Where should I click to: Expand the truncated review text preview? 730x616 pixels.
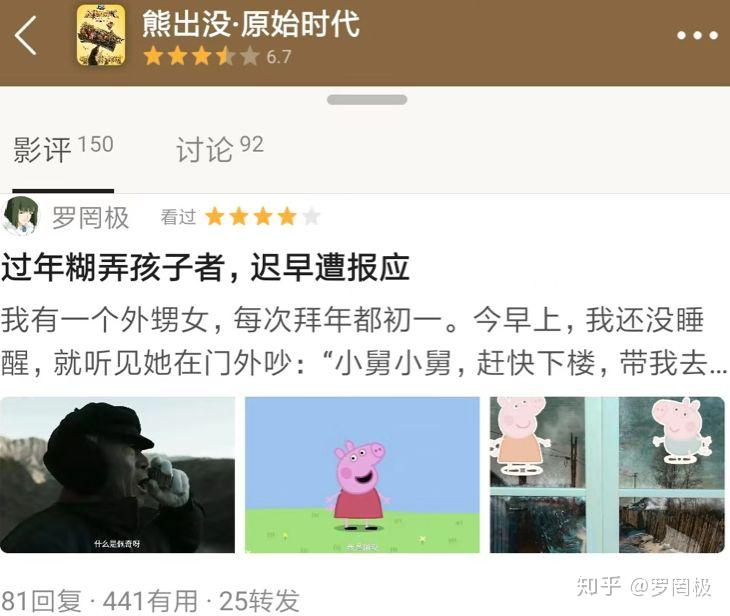point(363,341)
